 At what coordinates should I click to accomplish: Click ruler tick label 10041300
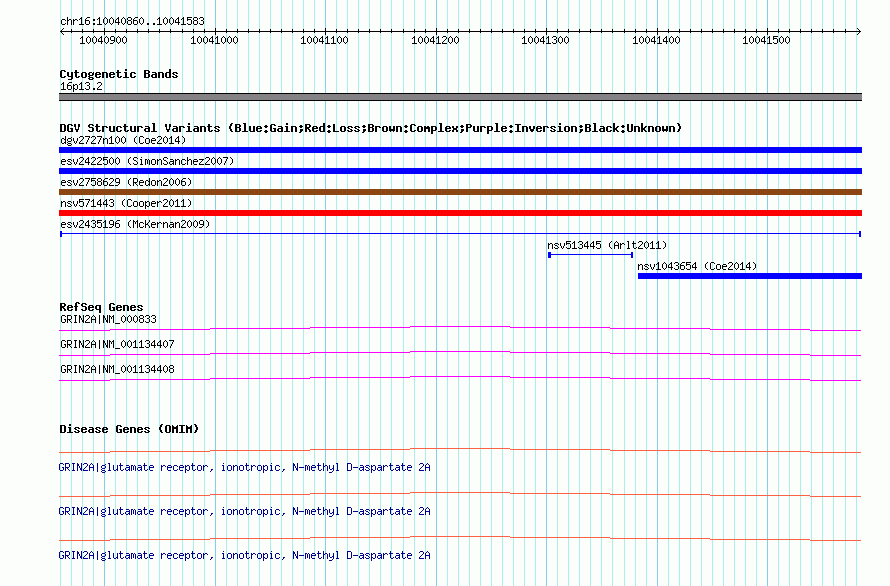[545, 40]
